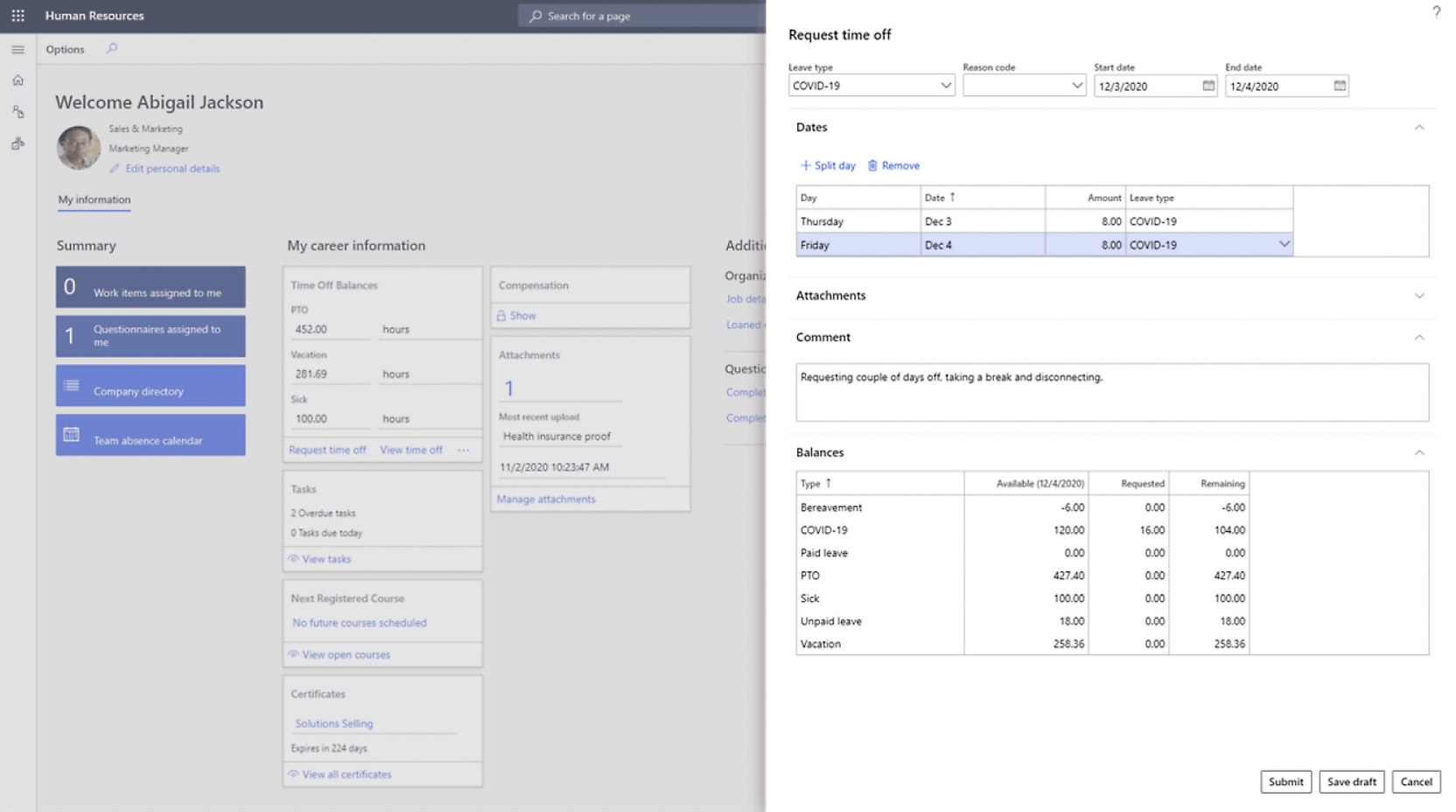1456x812 pixels.
Task: Click the hamburger navigation menu icon
Action: [x=17, y=50]
